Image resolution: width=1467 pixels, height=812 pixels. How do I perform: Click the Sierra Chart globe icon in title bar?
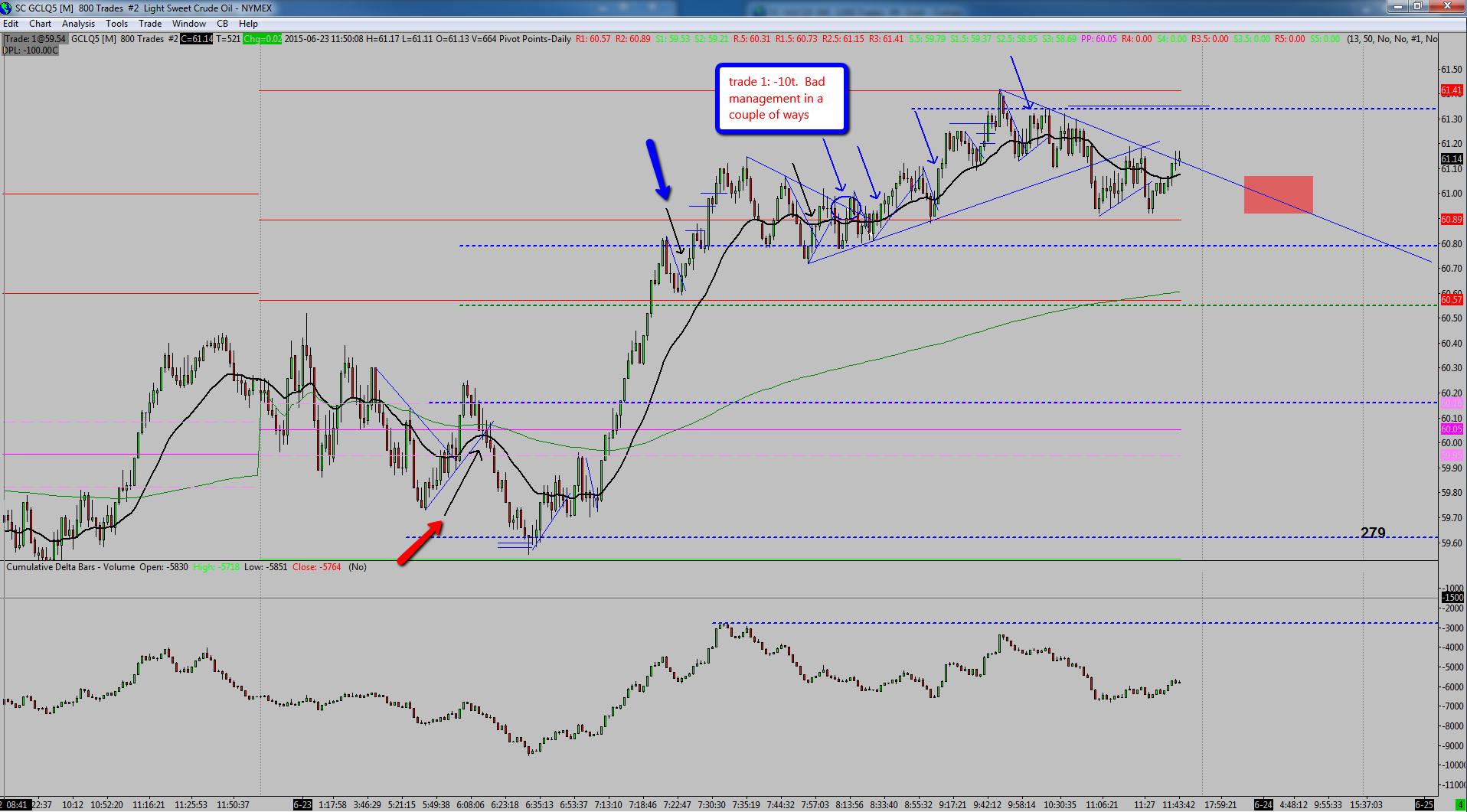point(6,8)
